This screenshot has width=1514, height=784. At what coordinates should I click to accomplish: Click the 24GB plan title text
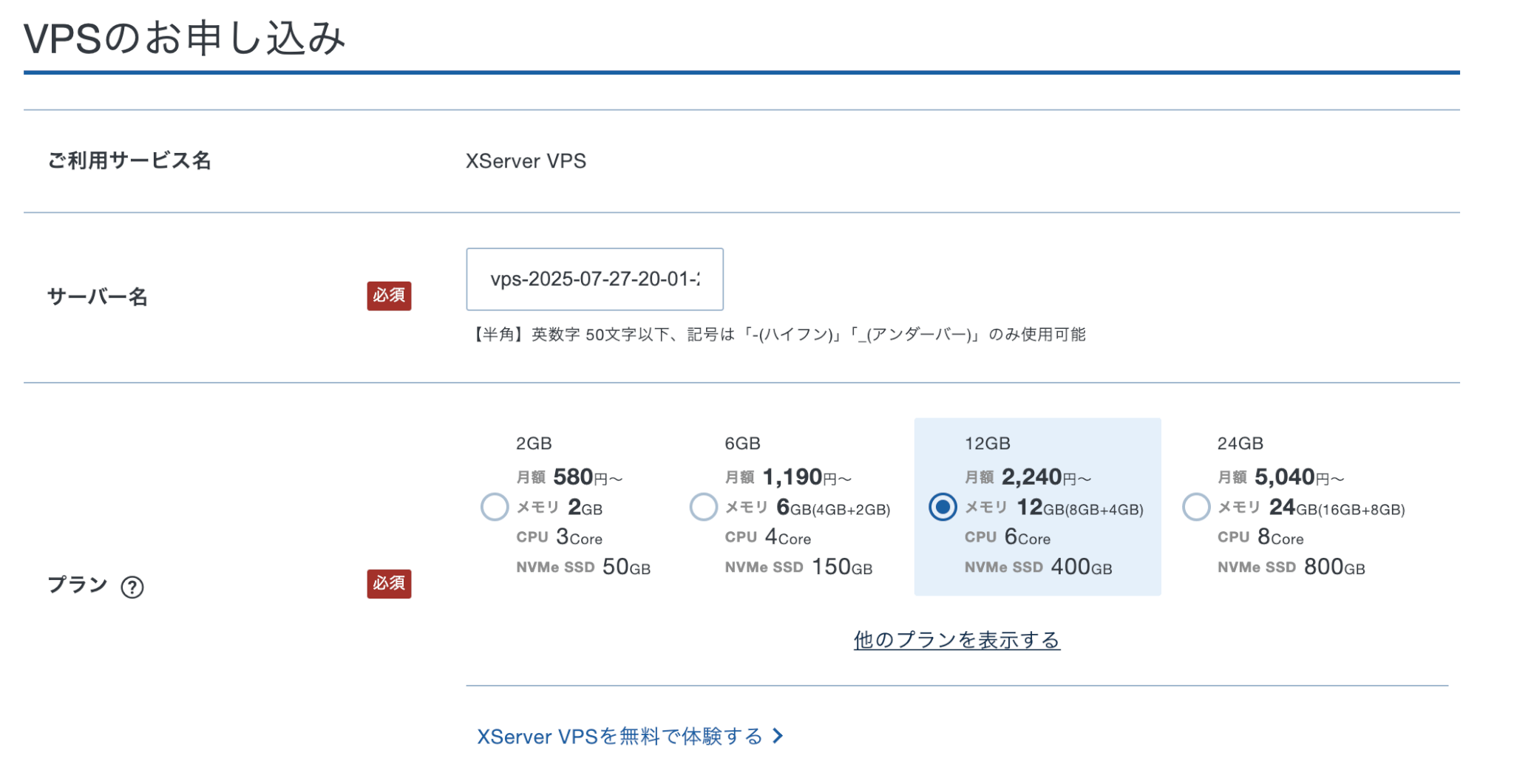(x=1240, y=443)
